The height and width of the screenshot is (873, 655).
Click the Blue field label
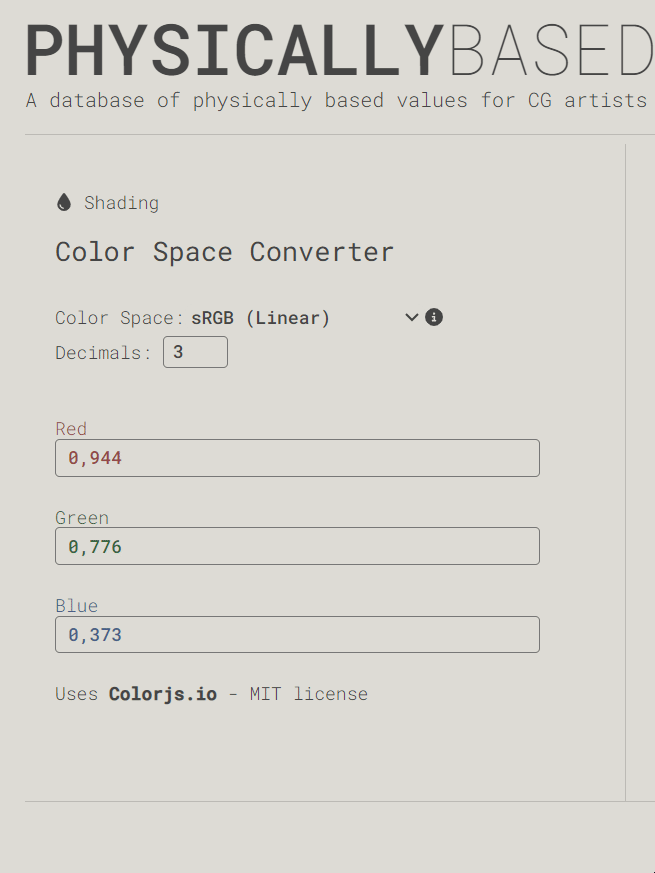[x=77, y=606]
